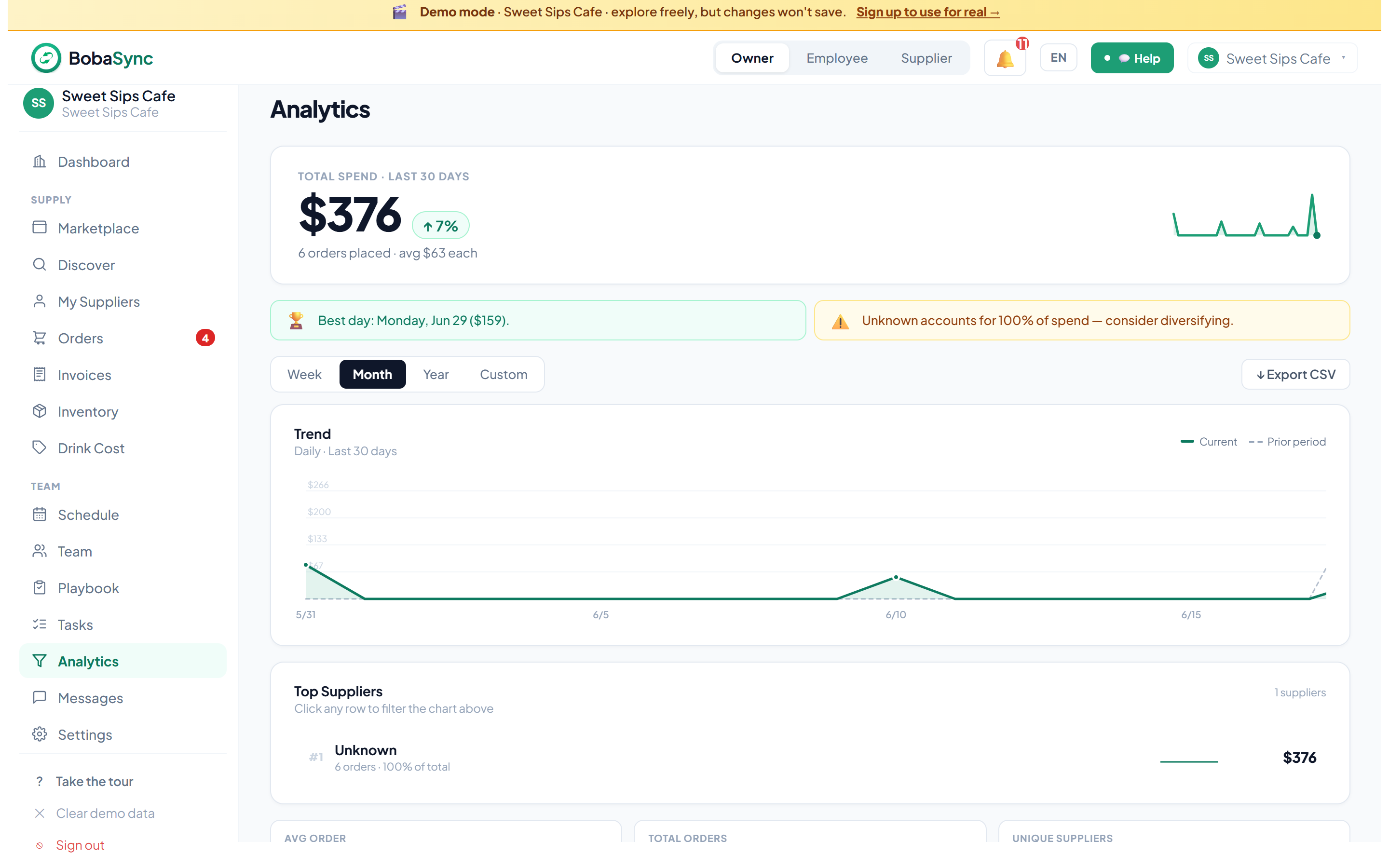This screenshot has height=868, width=1389.
Task: Click the Messages chat icon
Action: (x=39, y=697)
